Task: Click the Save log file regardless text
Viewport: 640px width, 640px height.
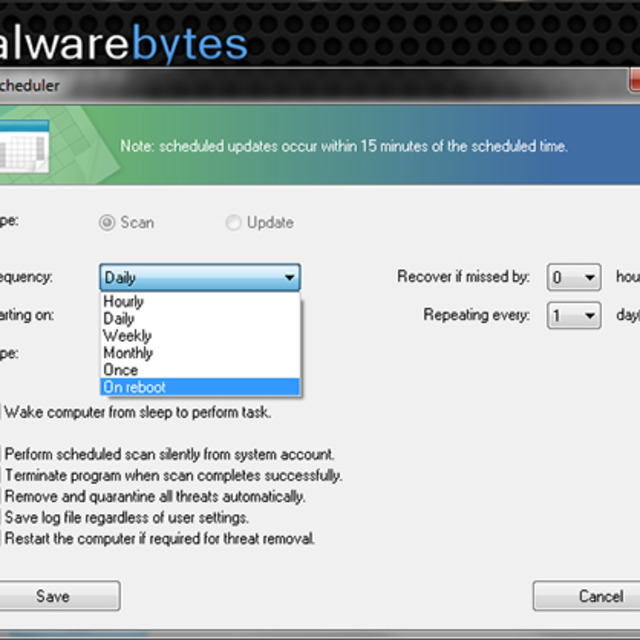Action: tap(126, 518)
